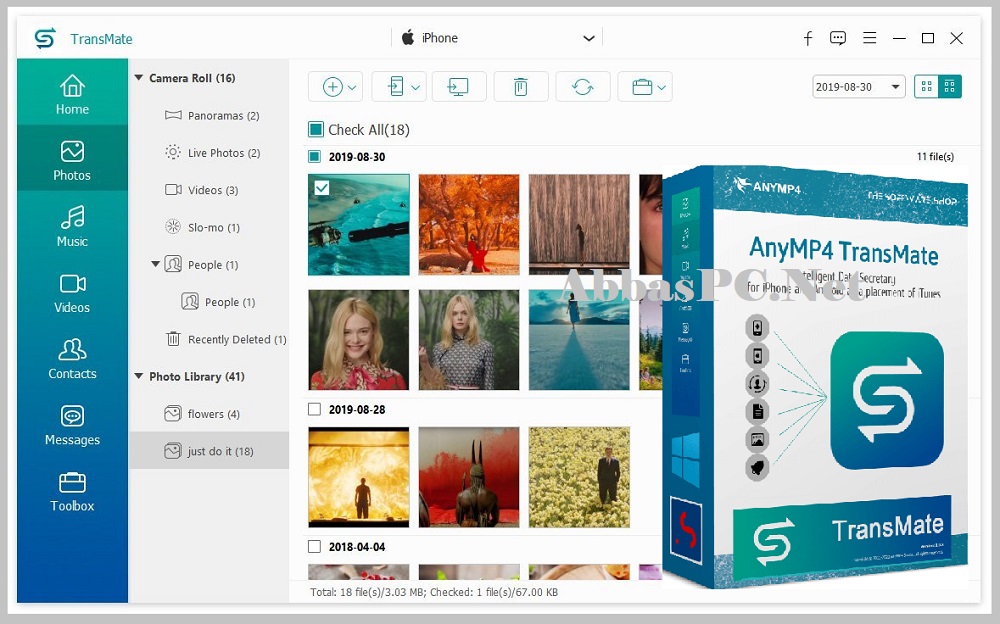Toggle the 2019-08-30 group checkbox
This screenshot has width=1000, height=624.
314,156
